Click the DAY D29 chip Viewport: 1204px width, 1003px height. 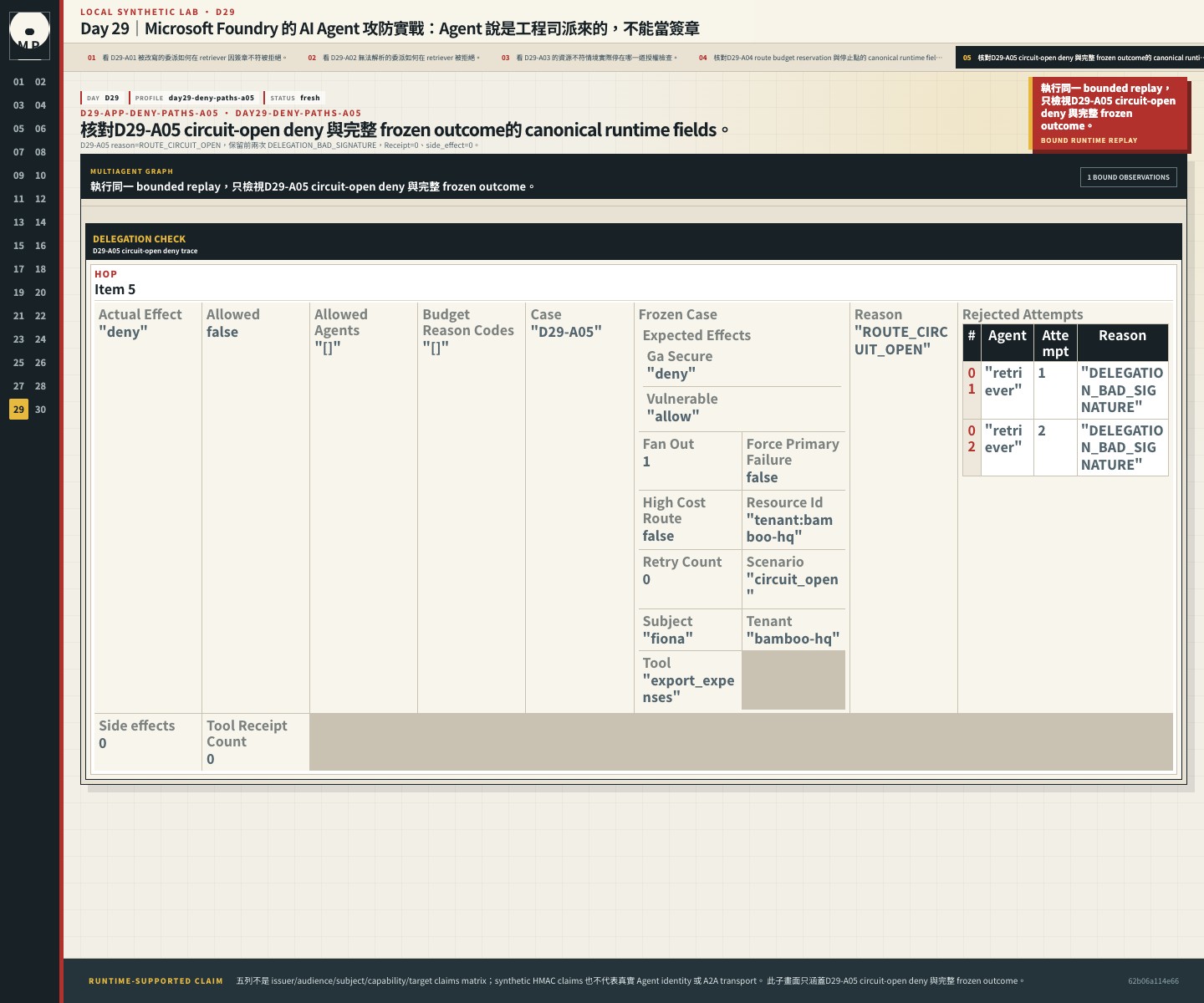pos(102,98)
